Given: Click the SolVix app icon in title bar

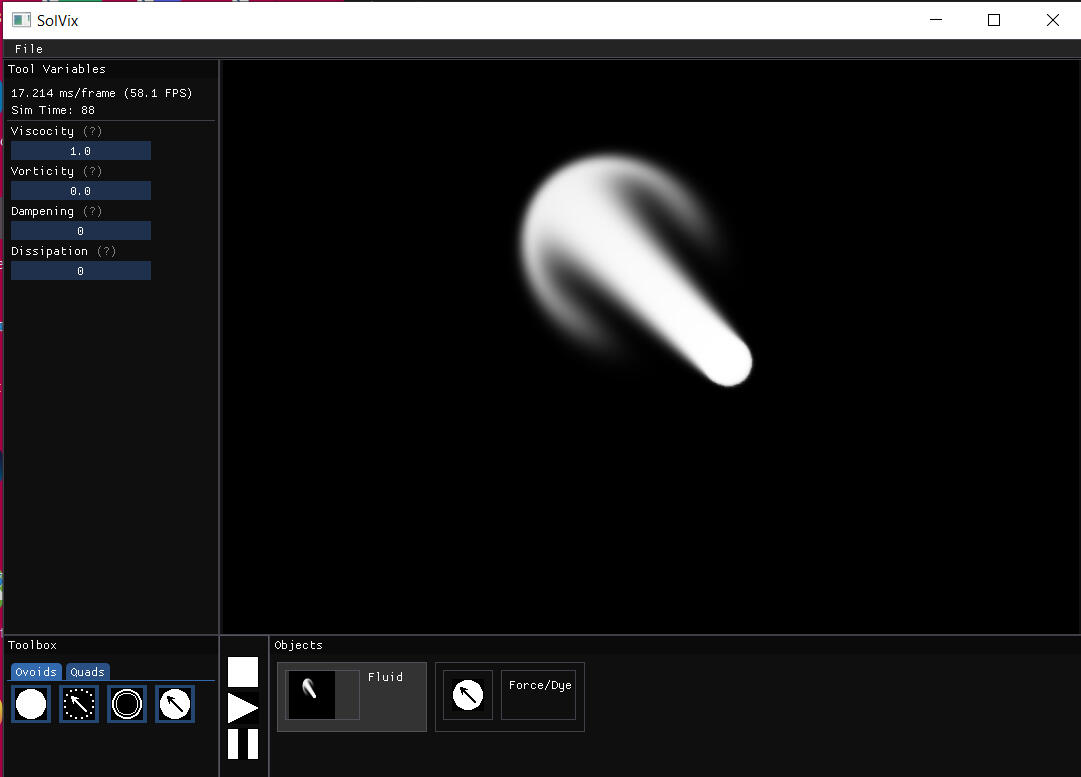Looking at the screenshot, I should click(x=20, y=20).
